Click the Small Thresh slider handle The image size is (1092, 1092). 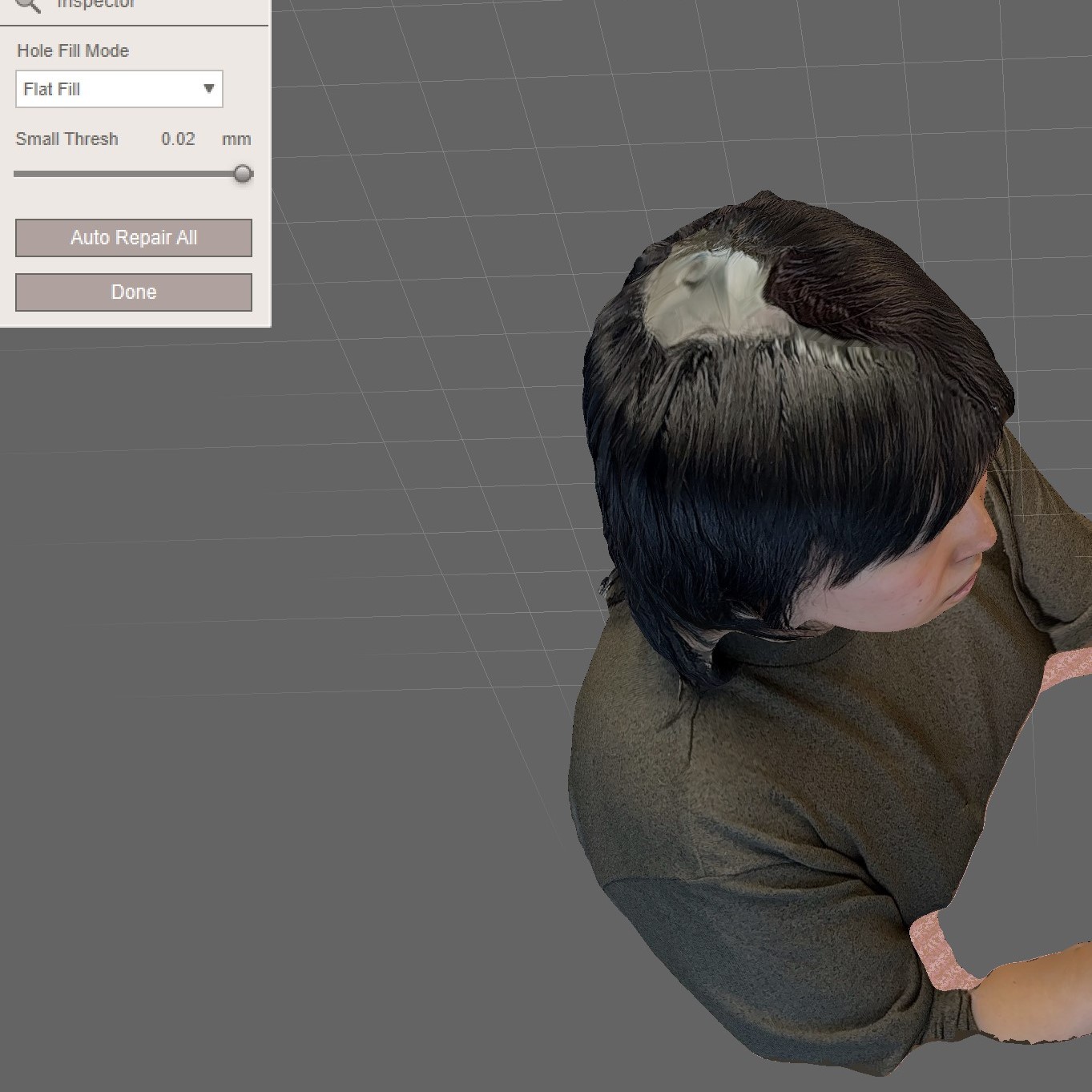tap(243, 173)
